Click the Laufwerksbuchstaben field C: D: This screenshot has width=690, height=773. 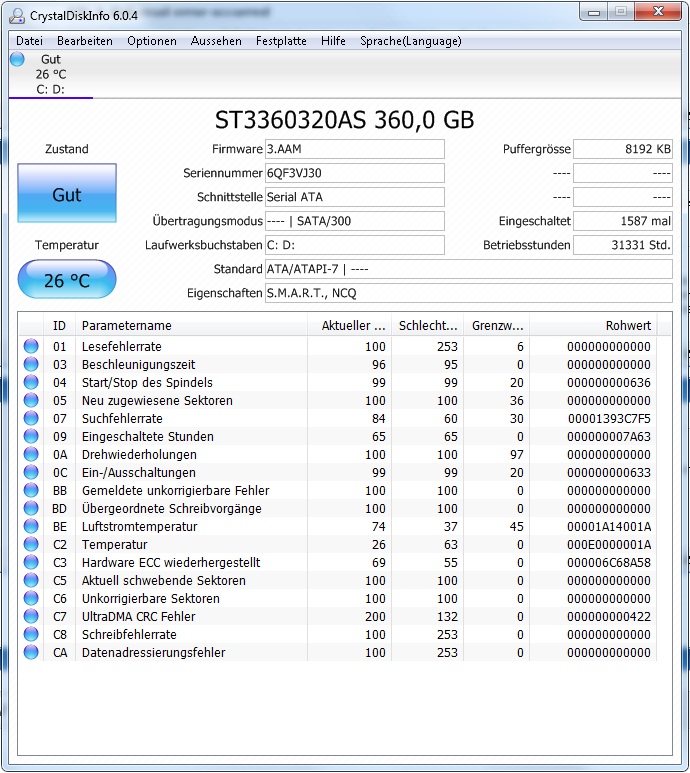click(x=355, y=245)
